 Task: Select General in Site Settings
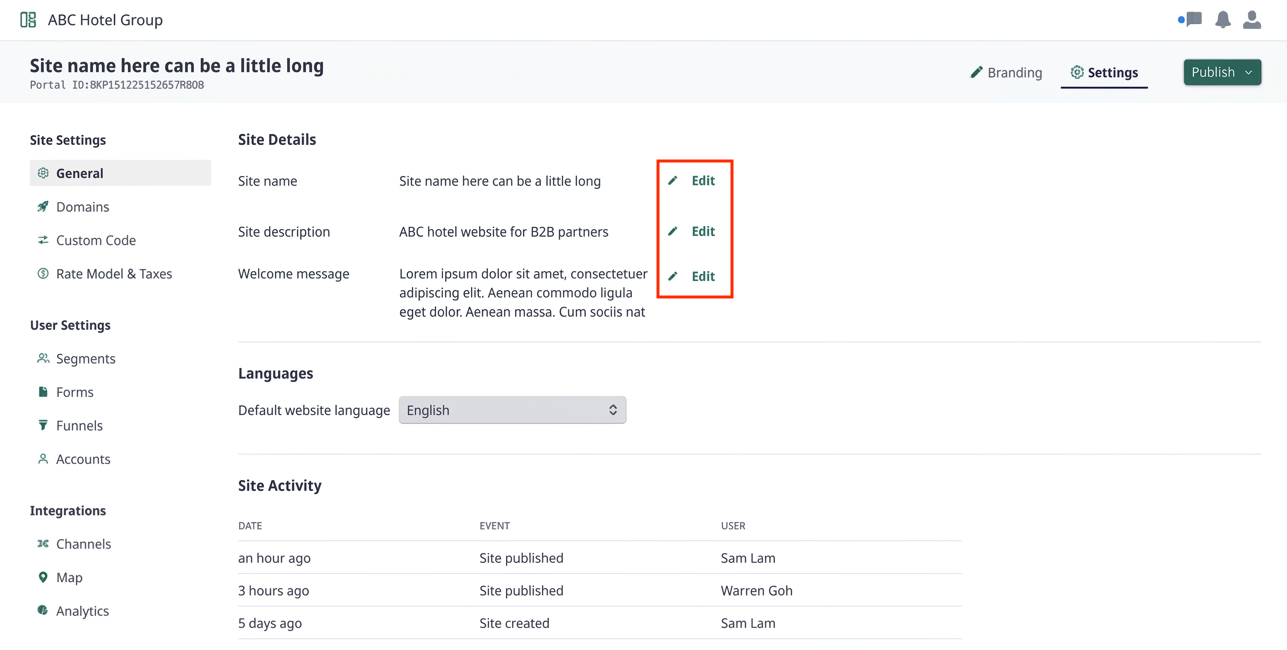tap(120, 173)
